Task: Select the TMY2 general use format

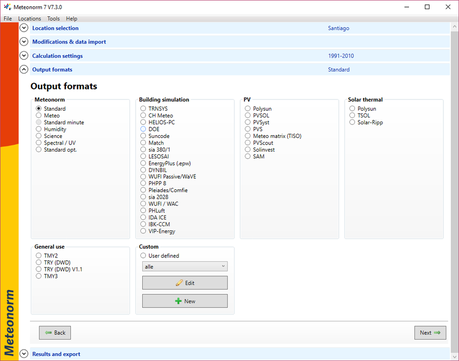Action: (x=39, y=255)
